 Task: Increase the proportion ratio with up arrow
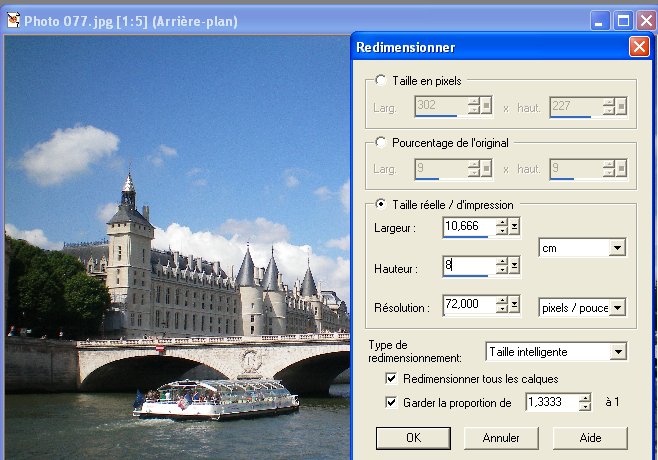(x=585, y=398)
